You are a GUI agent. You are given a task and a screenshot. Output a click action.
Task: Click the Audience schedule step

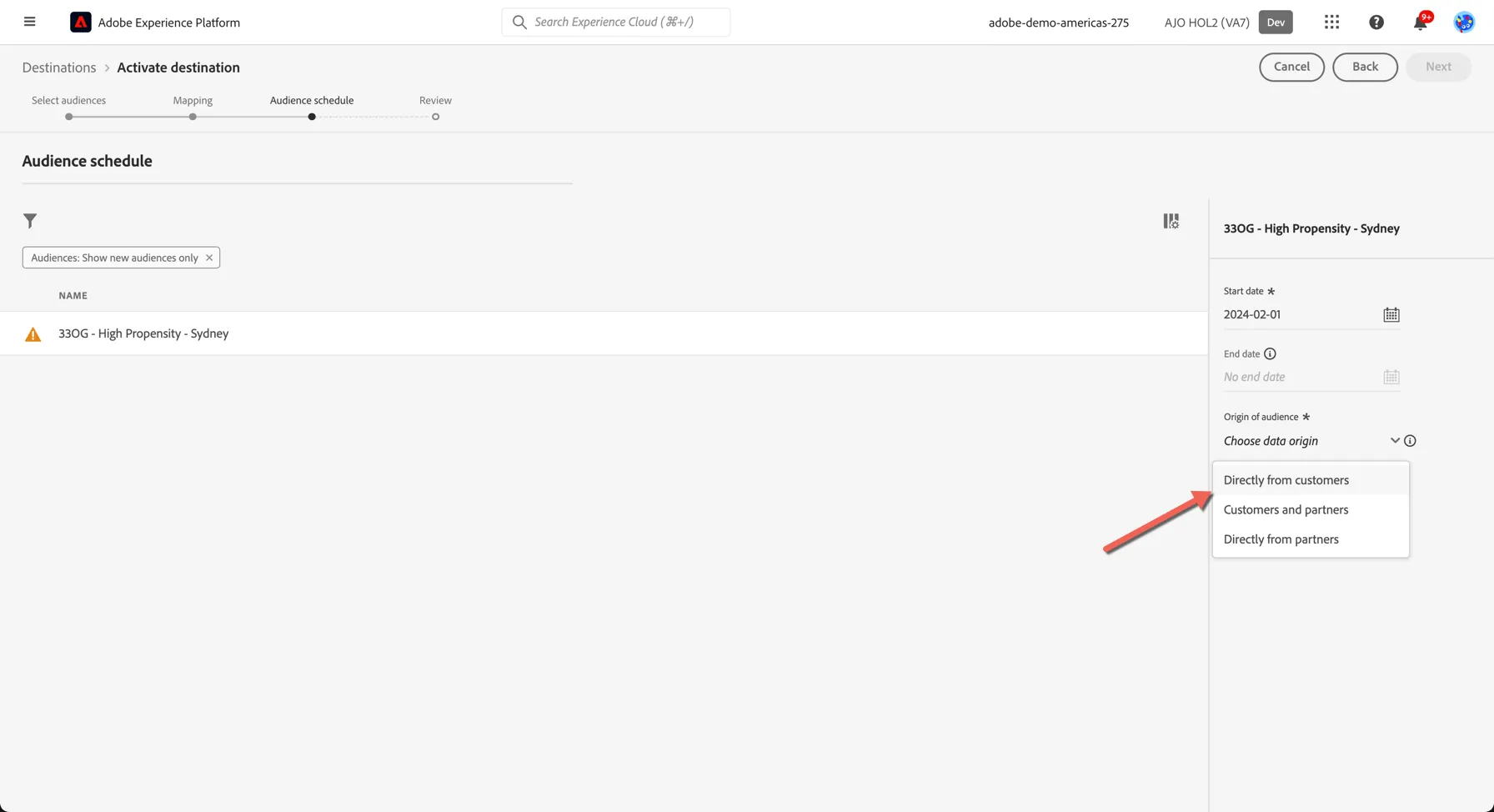click(312, 107)
